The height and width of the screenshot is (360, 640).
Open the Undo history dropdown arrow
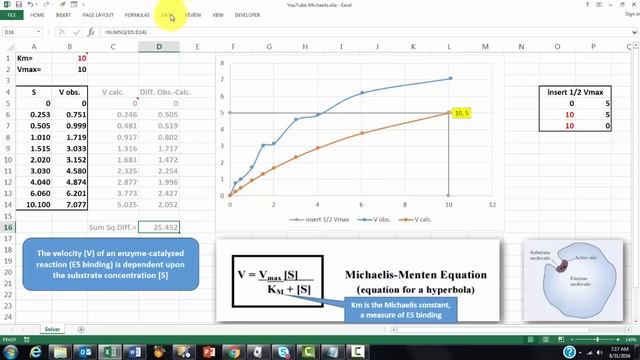[37, 5]
